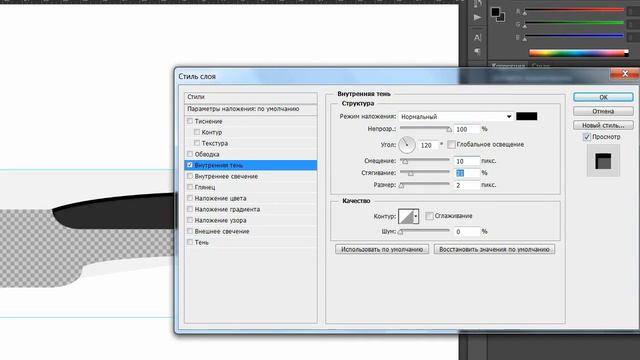640x360 pixels.
Task: Click the angle field showing 120
Action: pos(428,145)
